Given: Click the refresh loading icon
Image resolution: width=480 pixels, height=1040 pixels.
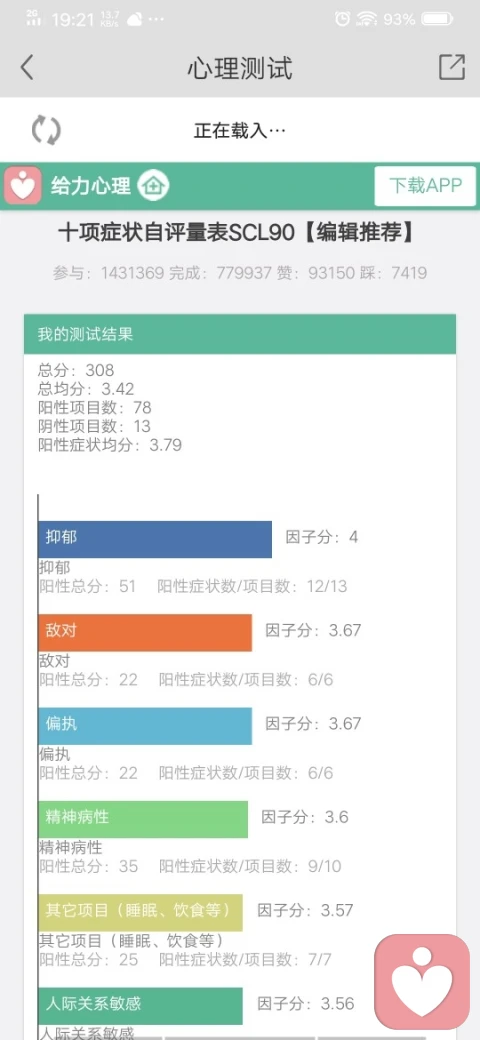Looking at the screenshot, I should [46, 130].
